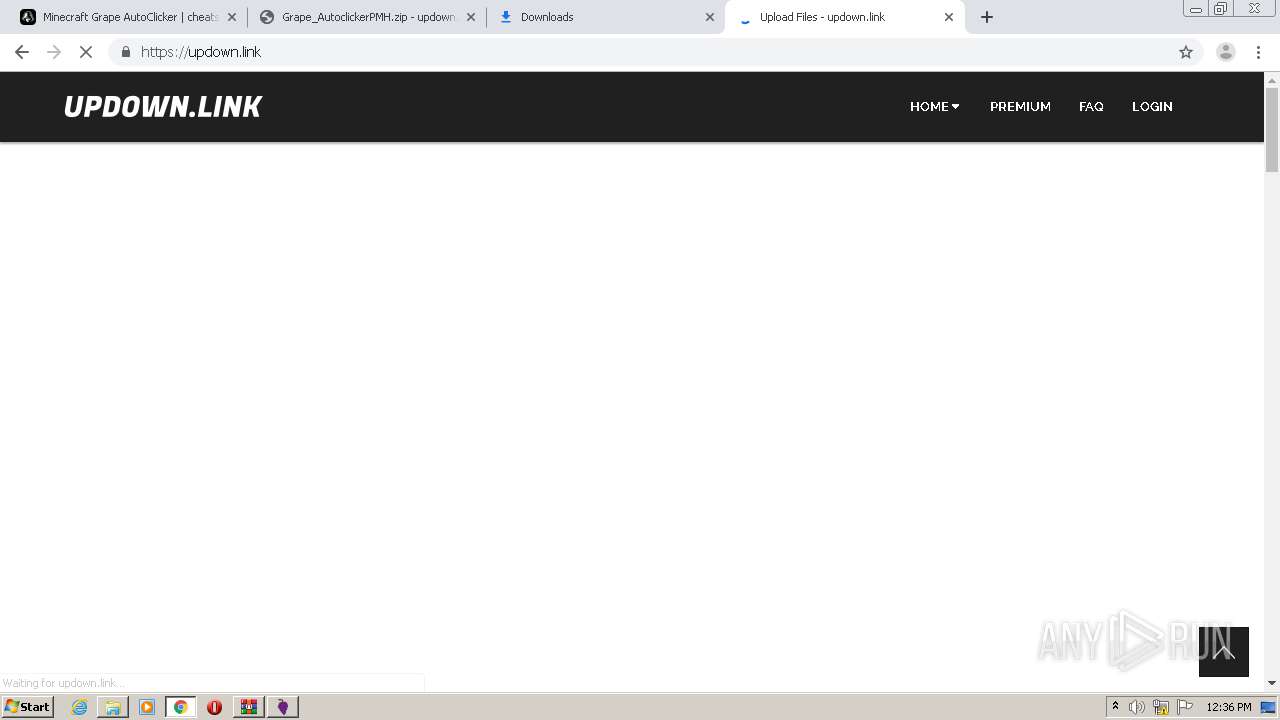Open the FAQ page
The height and width of the screenshot is (720, 1280).
(x=1091, y=106)
